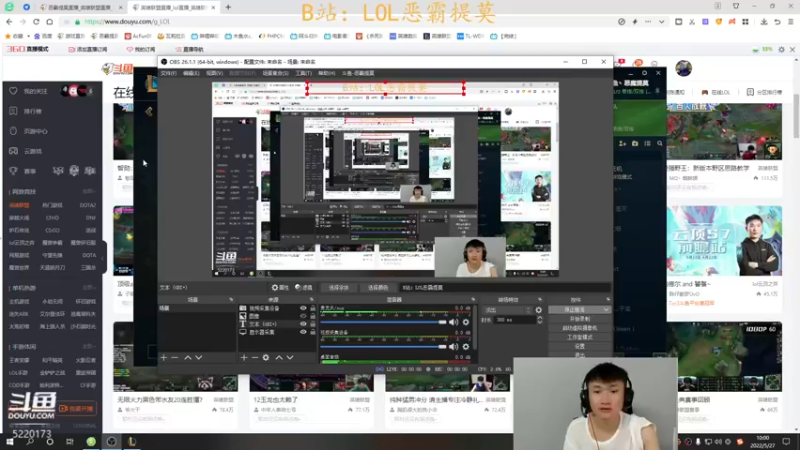The image size is (800, 450).
Task: Toggle visibility of text (GDI+) source
Action: [x=303, y=324]
